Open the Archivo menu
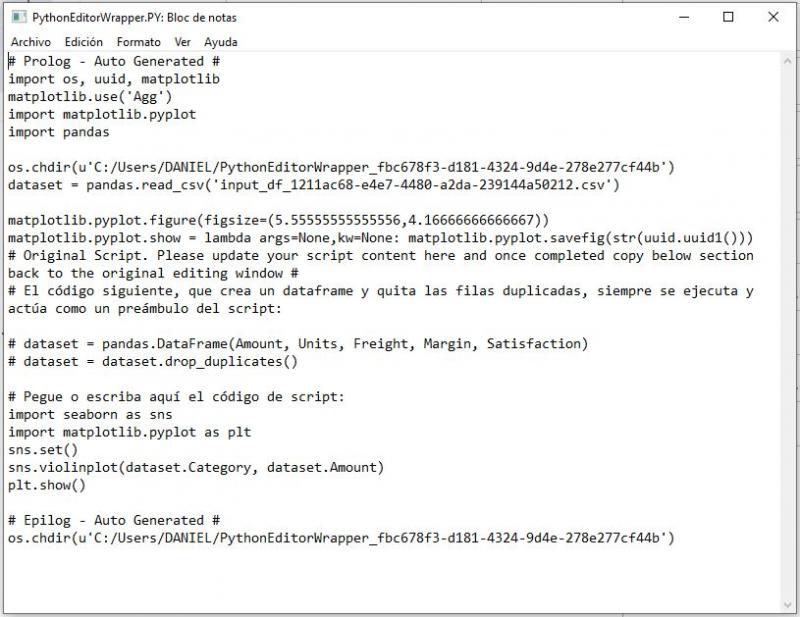This screenshot has width=800, height=617. point(30,42)
